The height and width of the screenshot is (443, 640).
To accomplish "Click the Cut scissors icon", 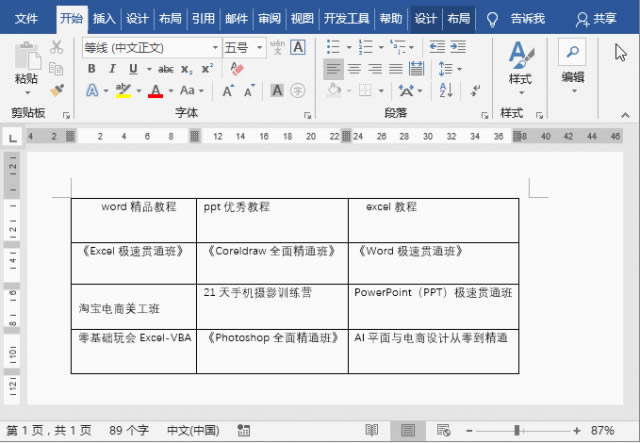I will 56,47.
